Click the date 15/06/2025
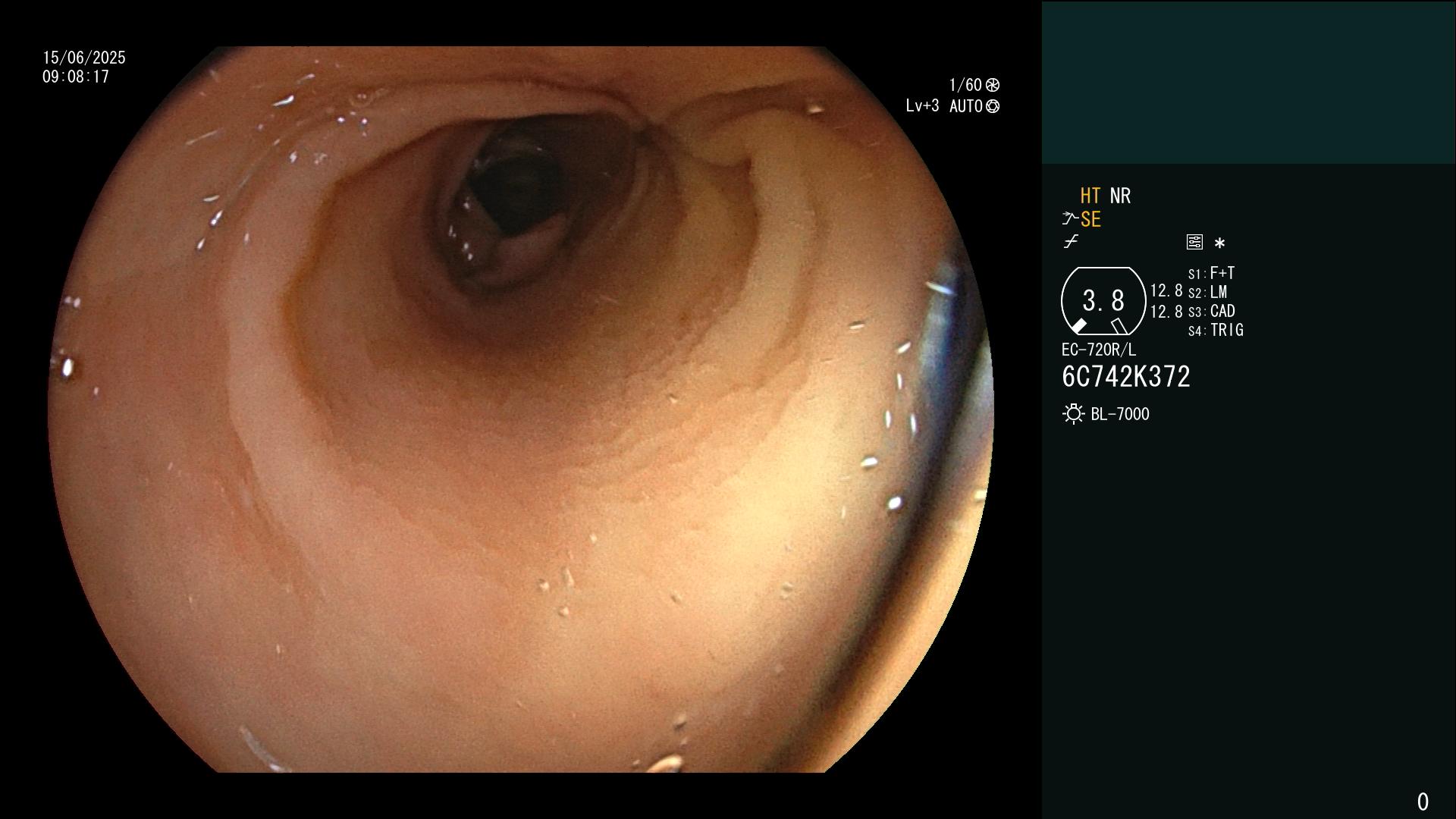 coord(84,58)
